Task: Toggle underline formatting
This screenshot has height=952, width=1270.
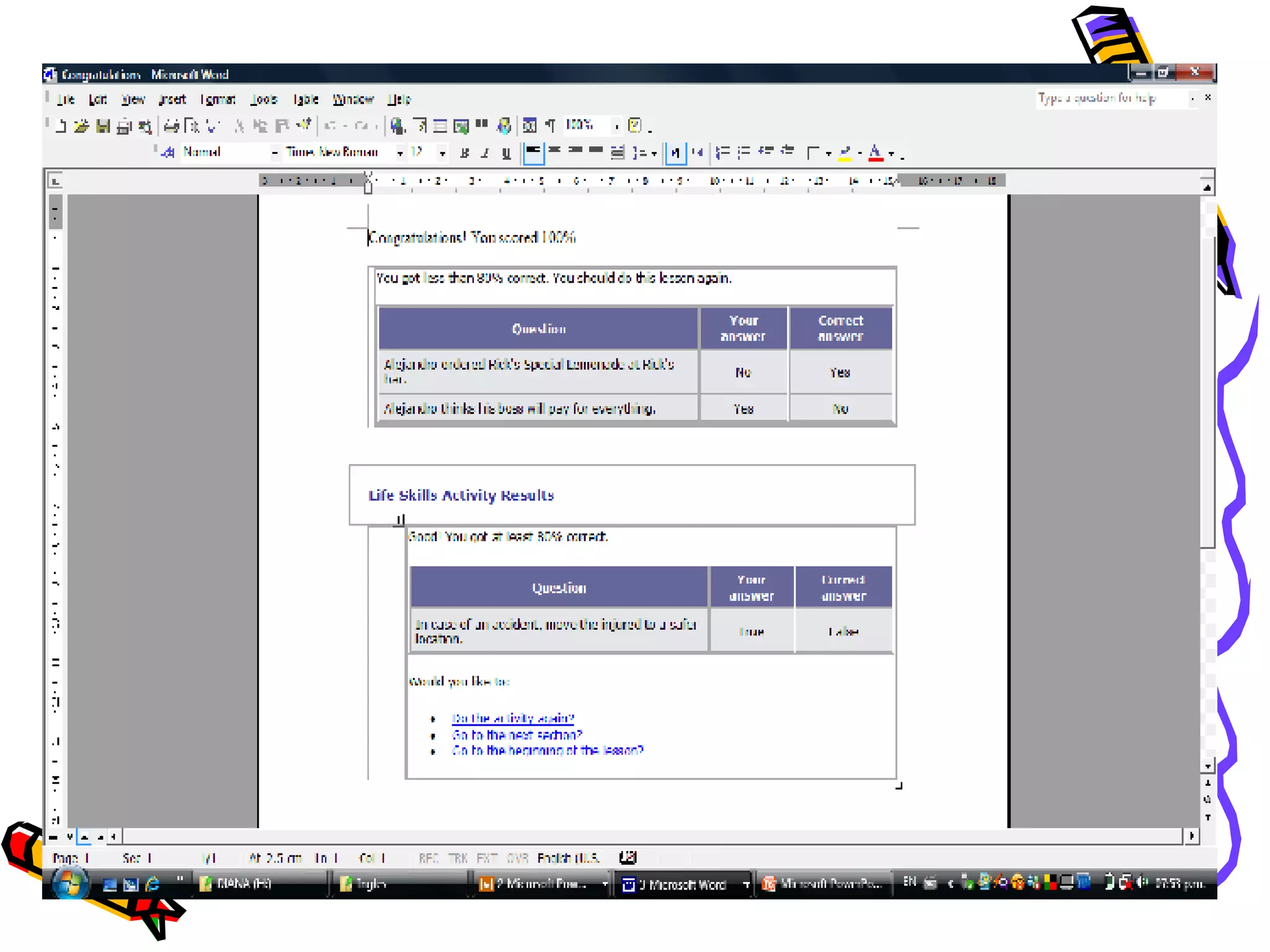Action: (507, 153)
